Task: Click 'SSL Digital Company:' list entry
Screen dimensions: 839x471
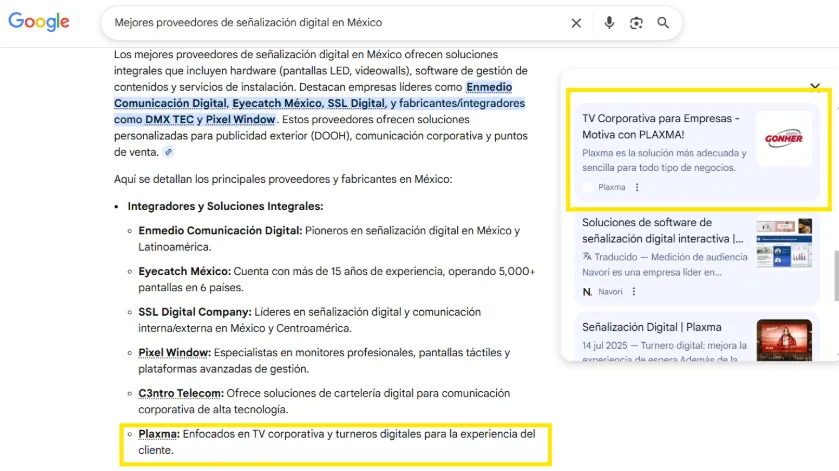Action: [195, 312]
